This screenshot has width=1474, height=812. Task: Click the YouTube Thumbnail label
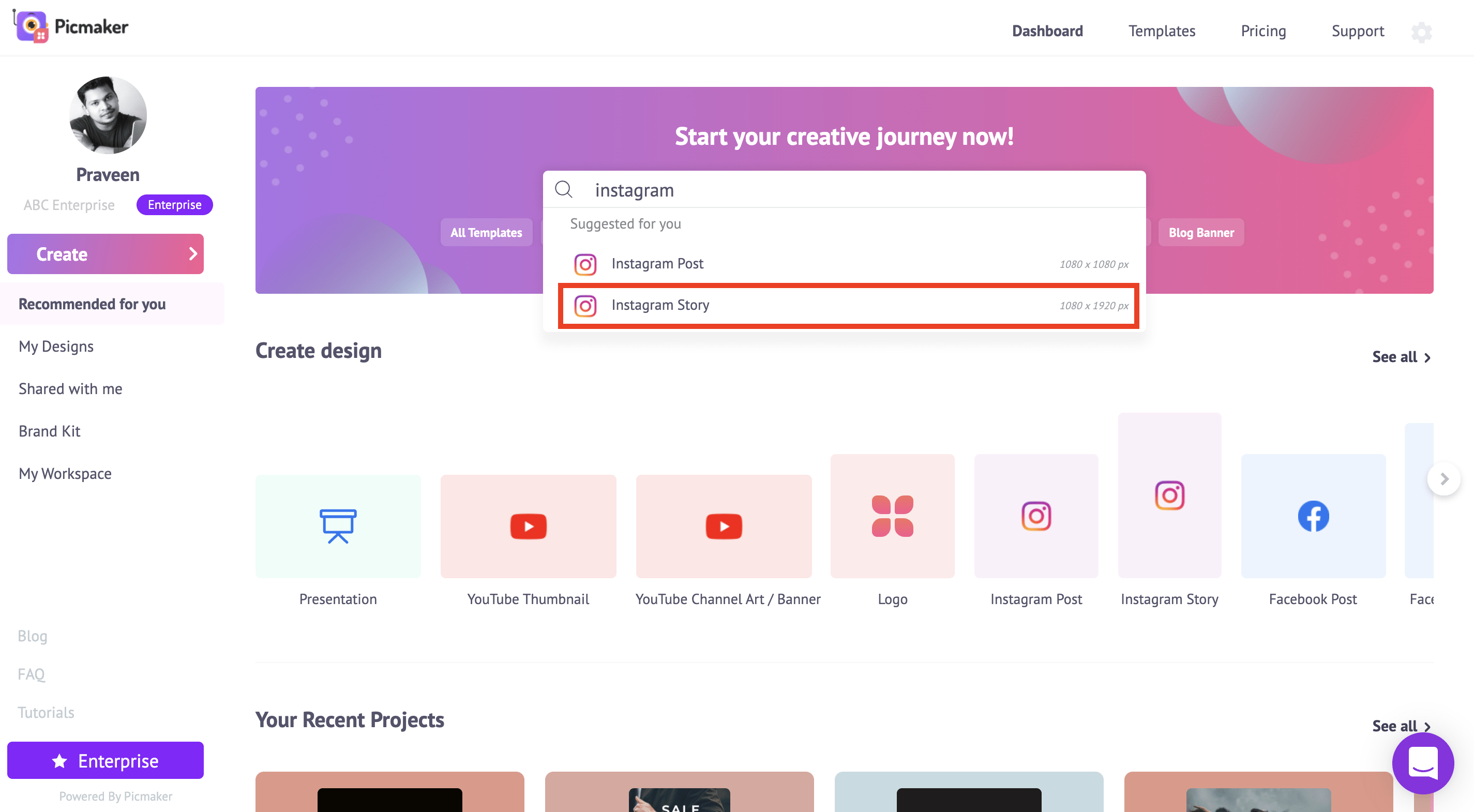pyautogui.click(x=528, y=599)
